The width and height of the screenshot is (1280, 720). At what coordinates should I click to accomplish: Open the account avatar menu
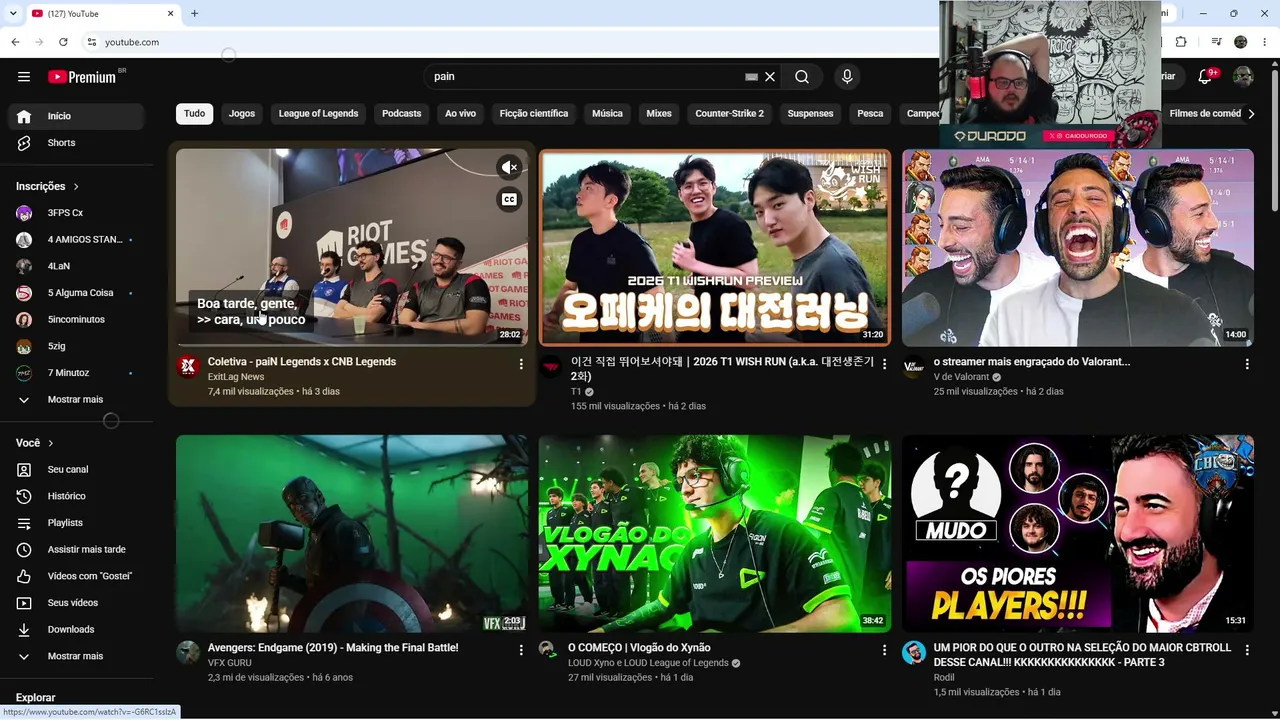tap(1243, 77)
